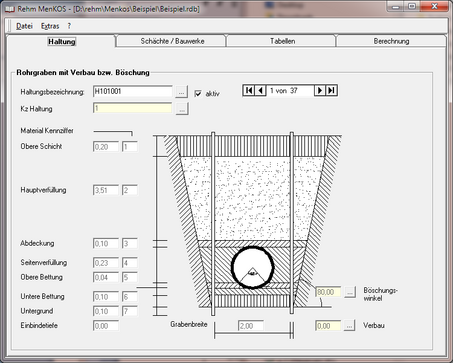Open the Extras menu
453x363 pixels.
click(50, 26)
